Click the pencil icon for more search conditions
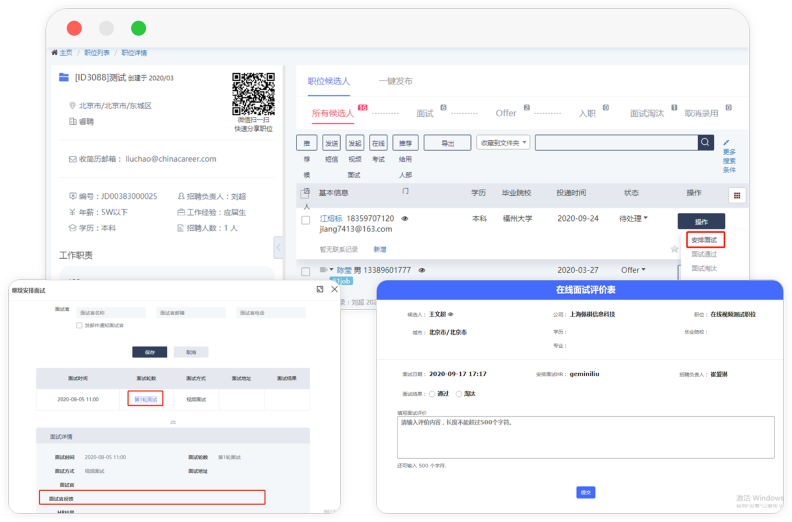The image size is (792, 522). [727, 143]
